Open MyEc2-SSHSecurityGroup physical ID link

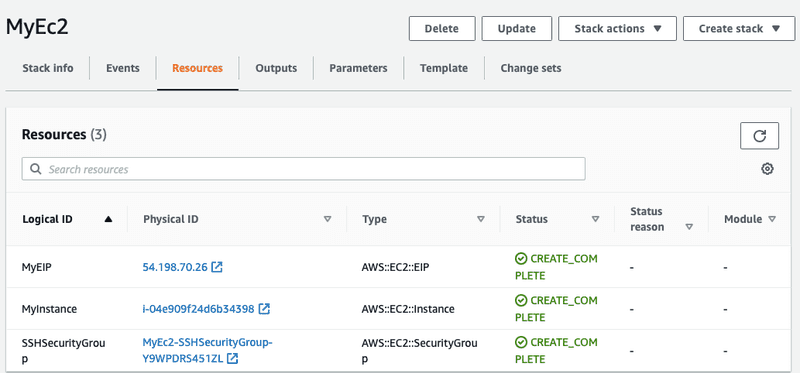point(207,350)
